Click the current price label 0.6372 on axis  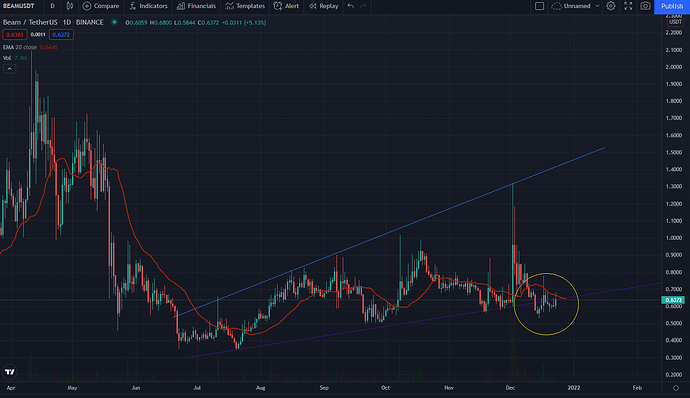tap(673, 300)
